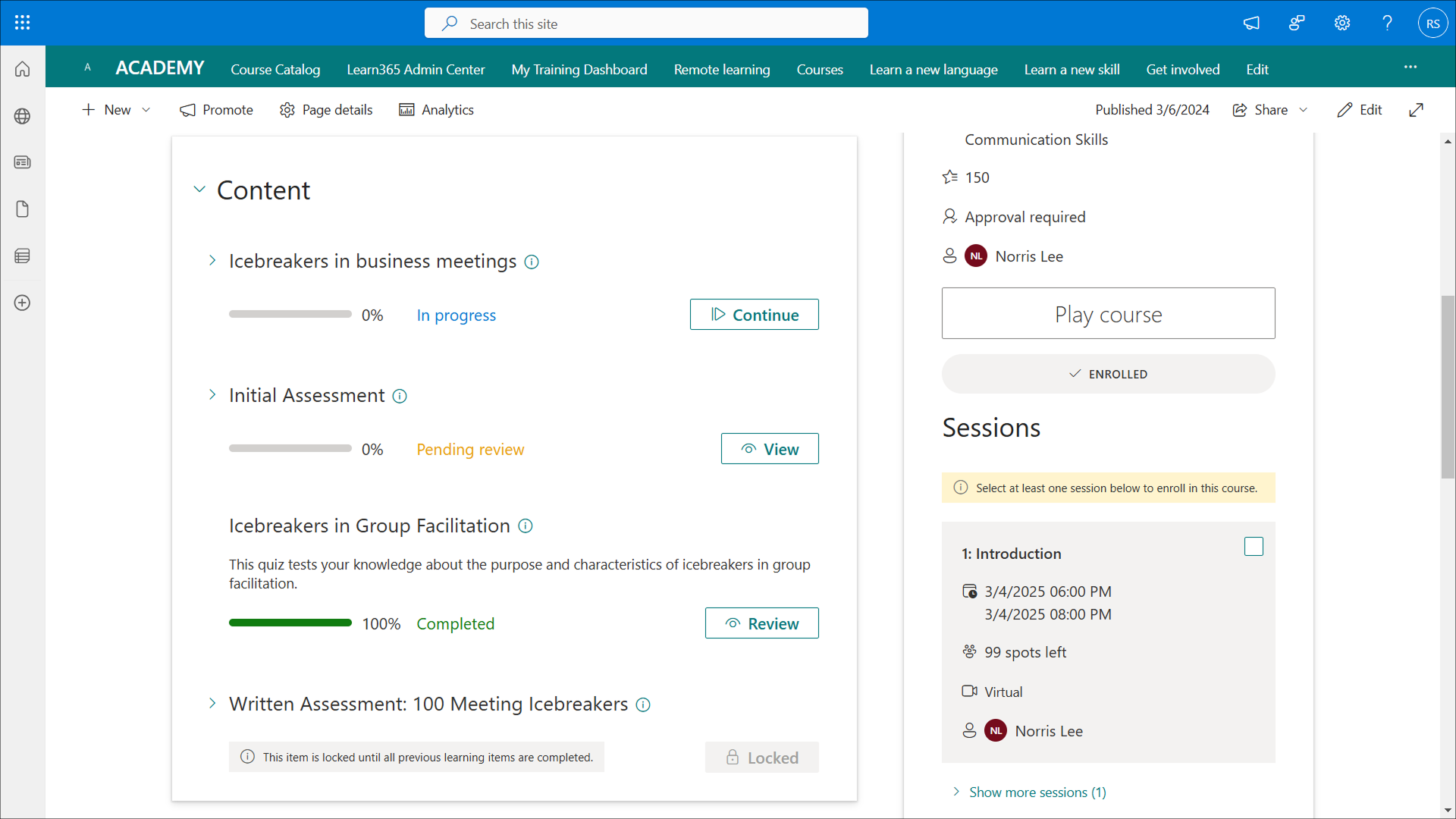Click the Create plus icon in sidebar

22,303
